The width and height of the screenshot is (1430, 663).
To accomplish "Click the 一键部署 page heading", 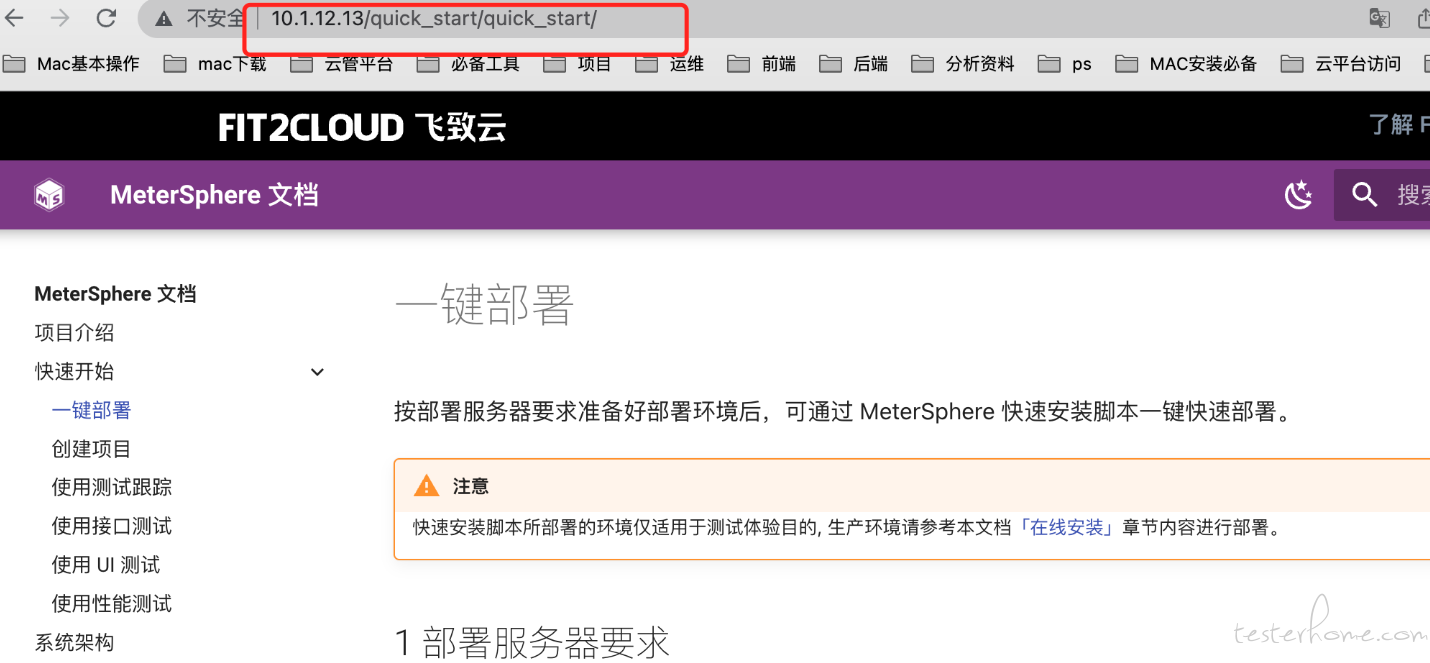I will pos(484,305).
